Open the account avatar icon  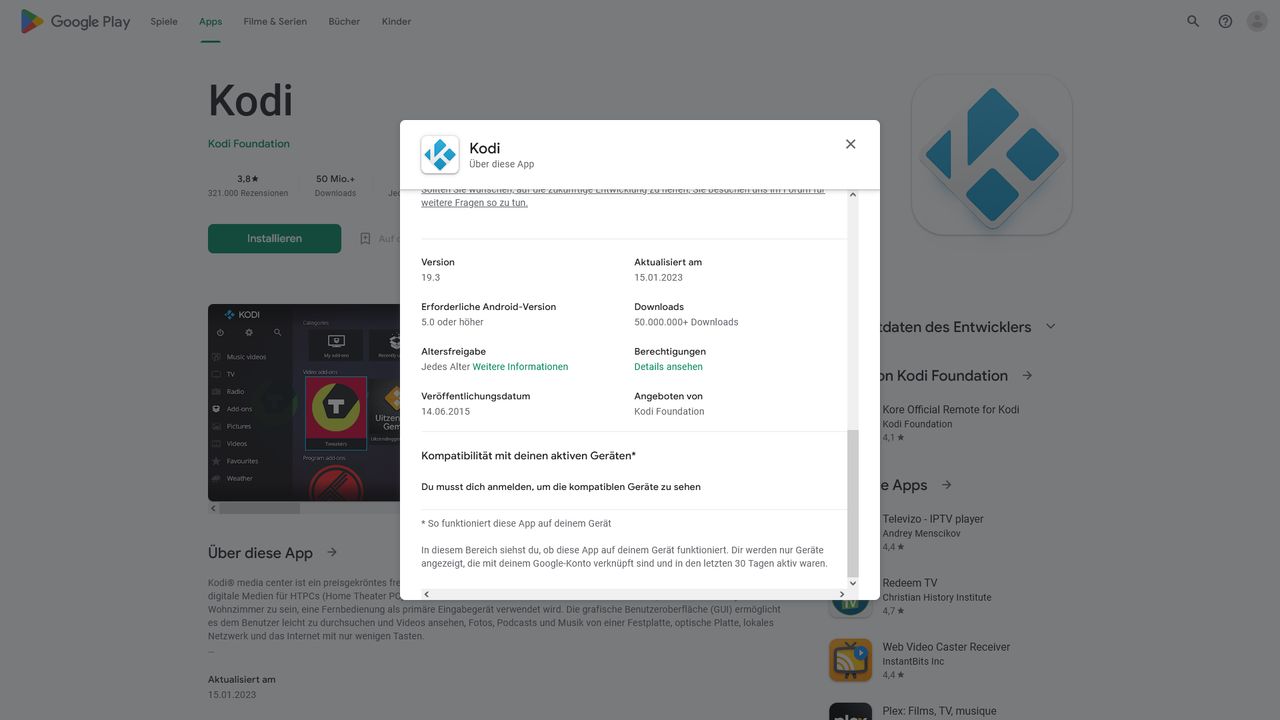coord(1257,21)
